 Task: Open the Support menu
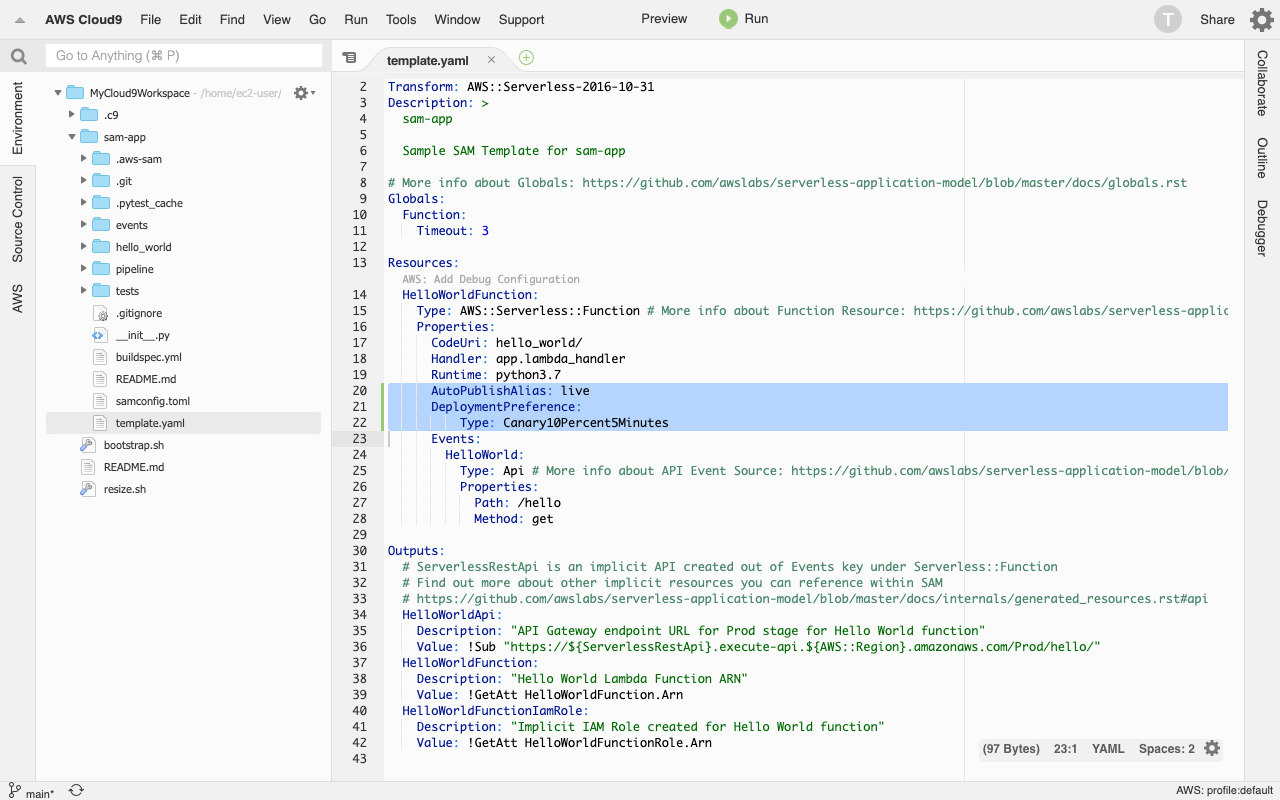coord(522,19)
